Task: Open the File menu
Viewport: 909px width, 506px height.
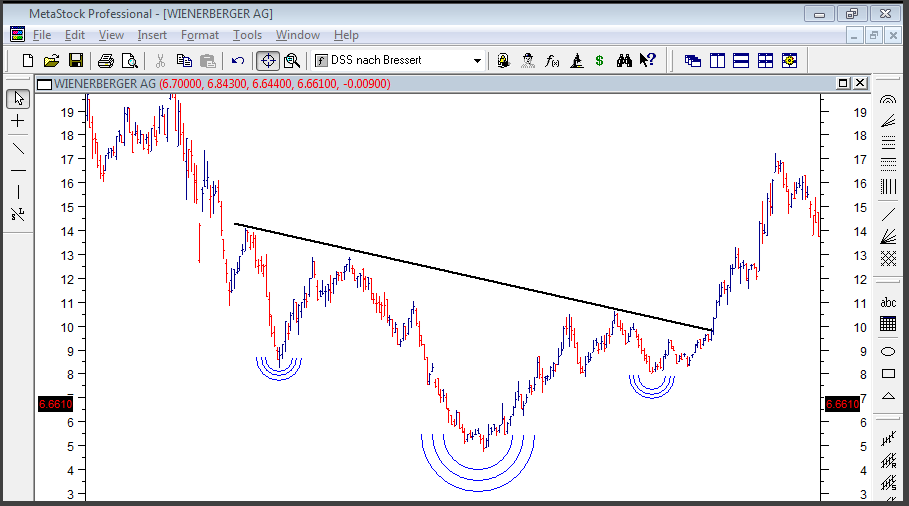Action: [x=42, y=35]
